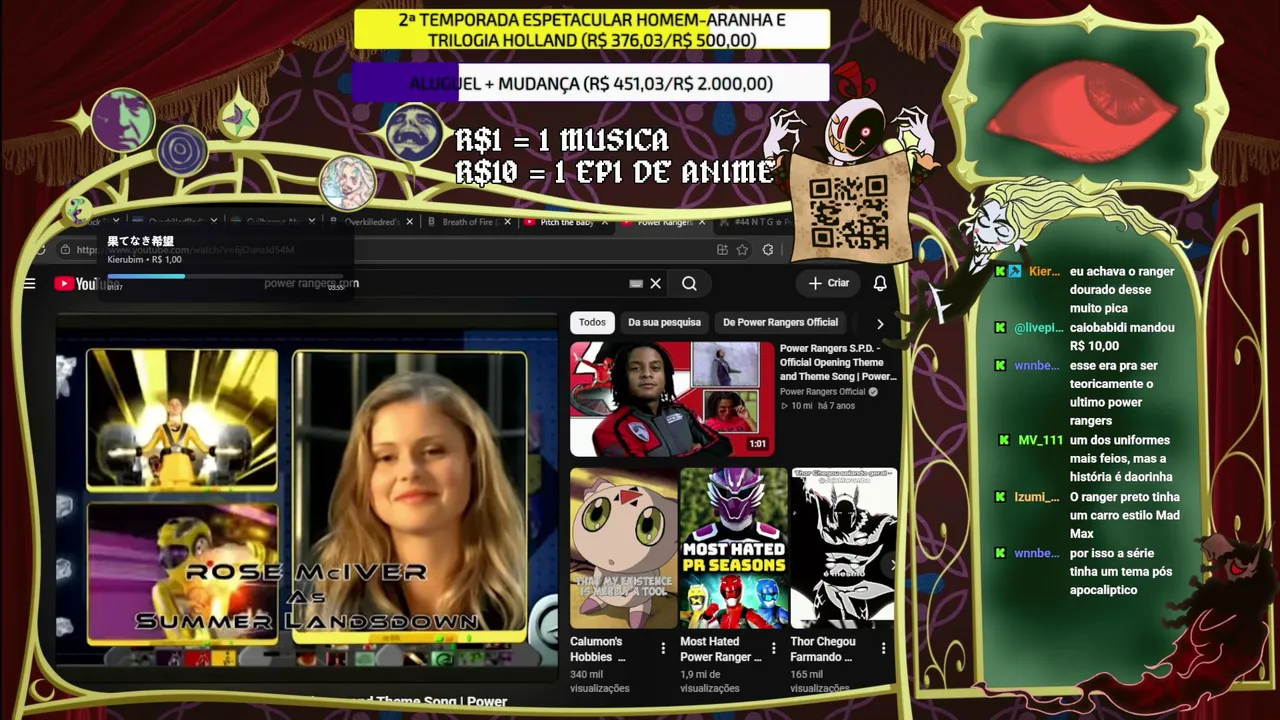
Task: Open the Power Rangers S.P.D. video thumbnail
Action: point(672,399)
